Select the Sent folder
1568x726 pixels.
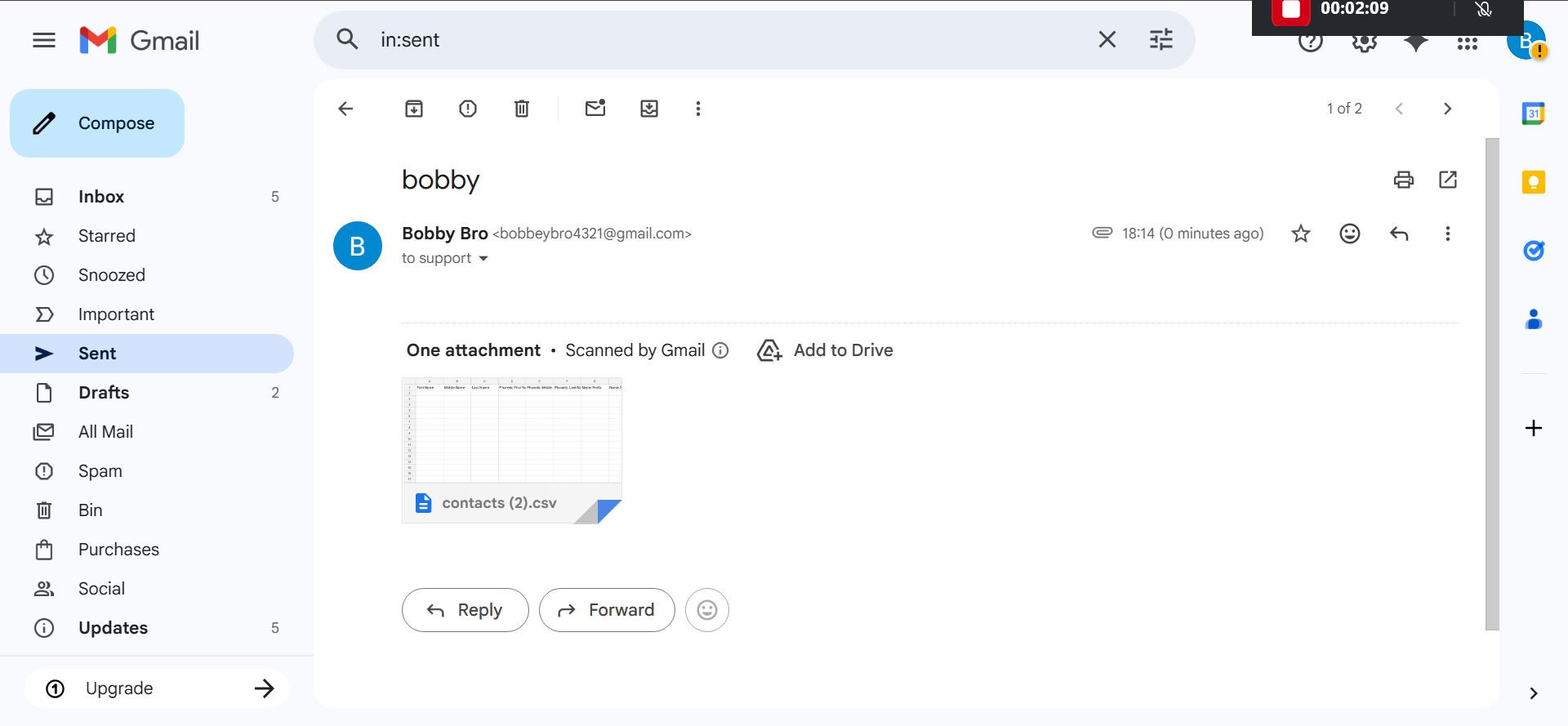pos(147,354)
